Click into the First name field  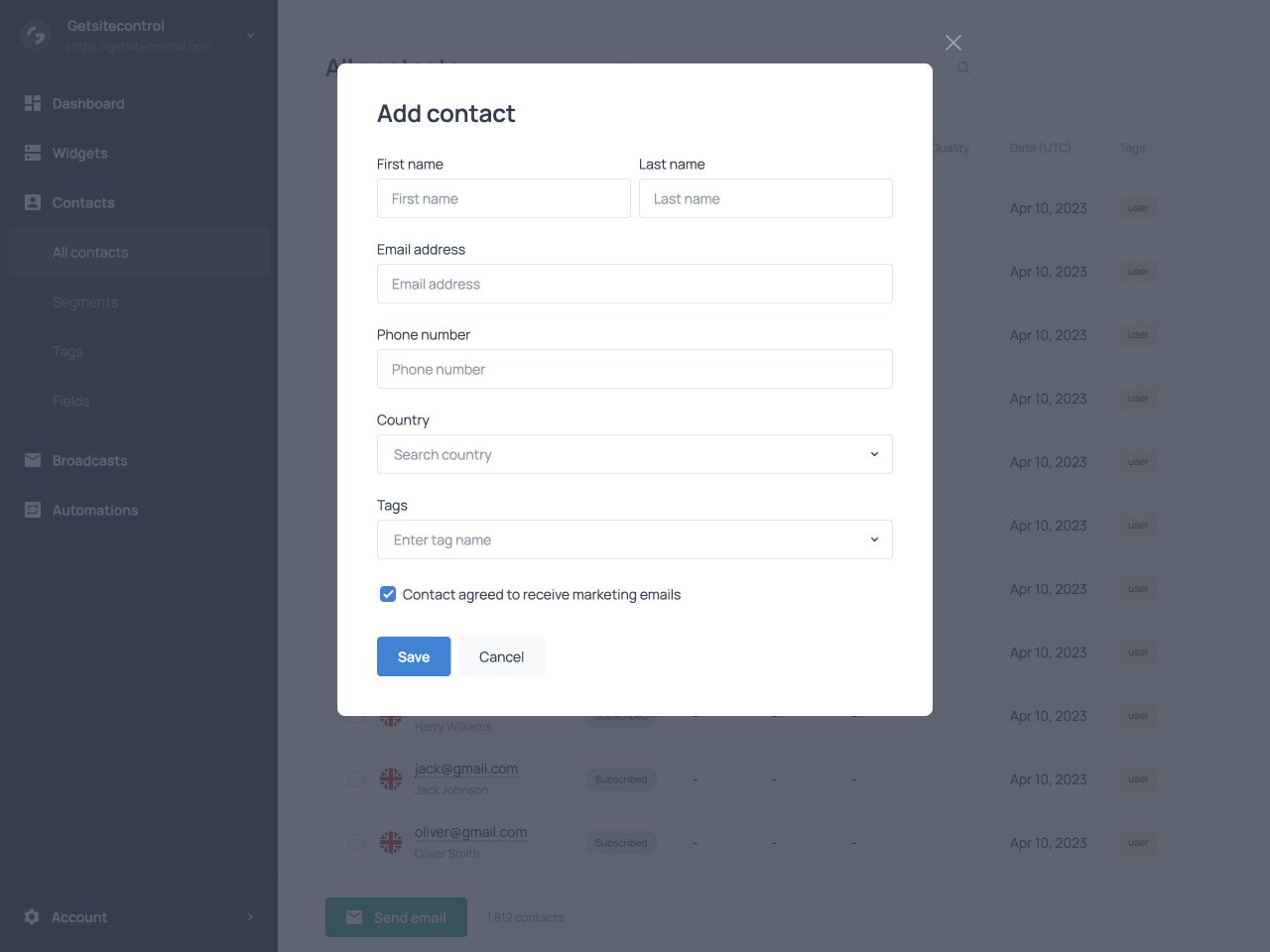tap(504, 198)
